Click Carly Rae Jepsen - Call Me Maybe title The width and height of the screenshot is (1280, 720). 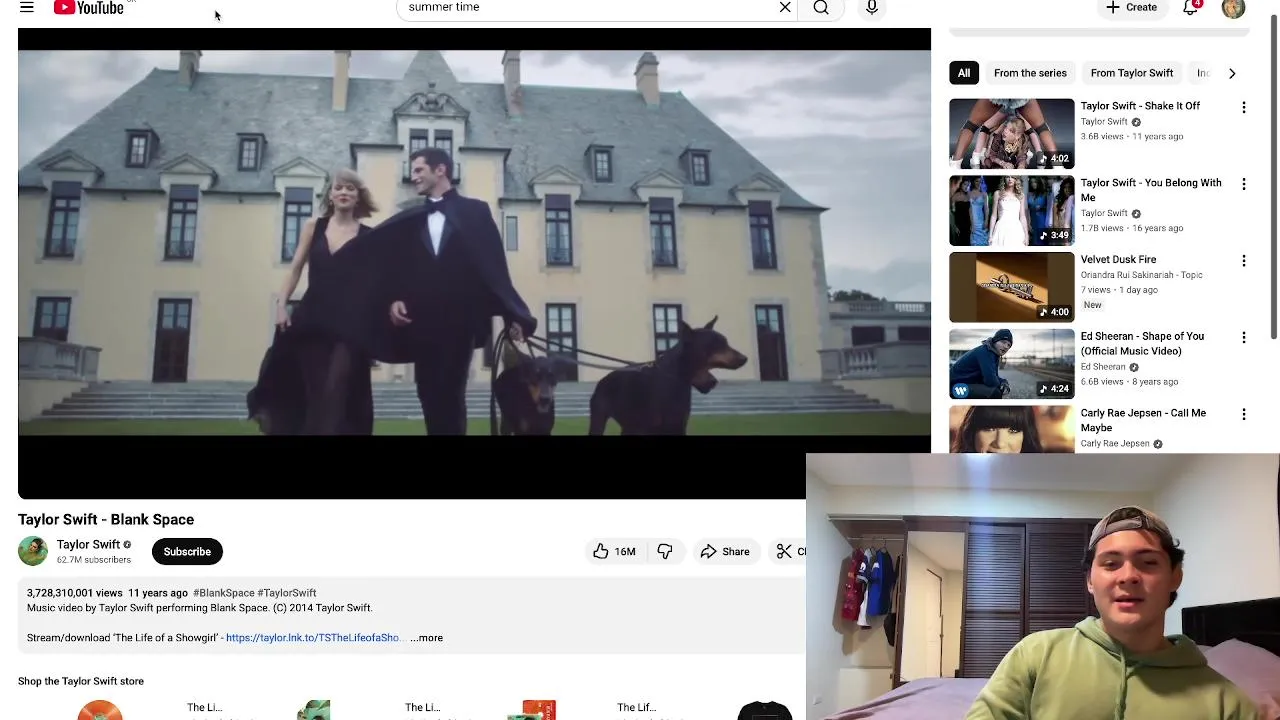click(x=1143, y=420)
